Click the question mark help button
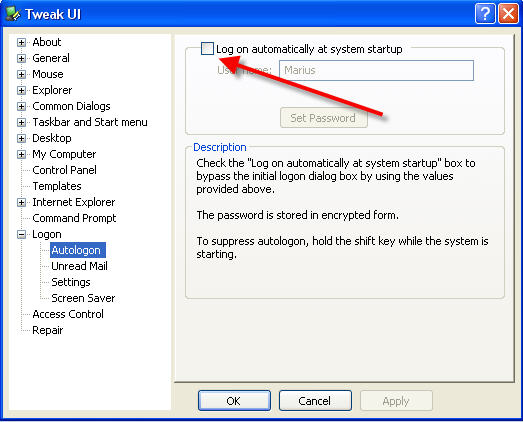Viewport: 523px width, 422px height. 485,14
